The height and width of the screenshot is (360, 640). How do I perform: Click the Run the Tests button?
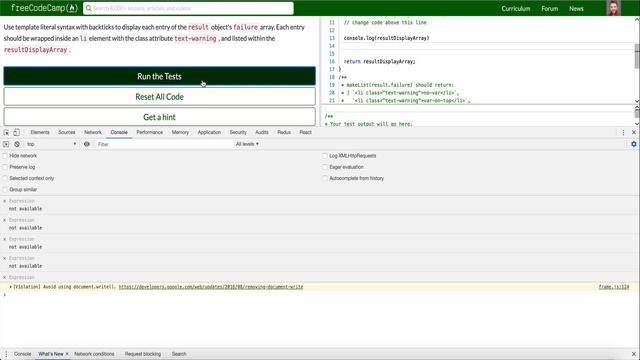click(160, 76)
